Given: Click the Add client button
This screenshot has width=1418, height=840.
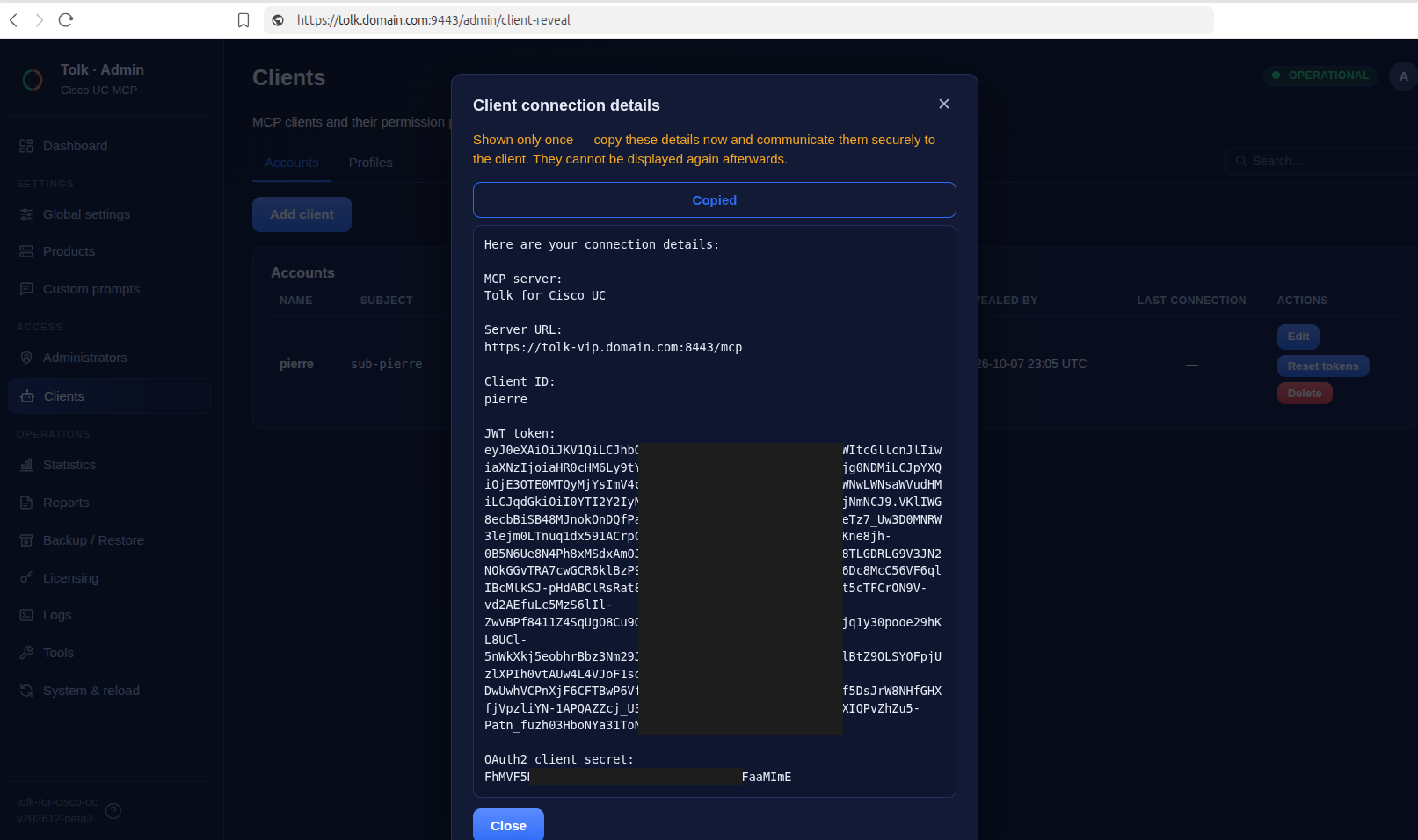Looking at the screenshot, I should (x=302, y=214).
